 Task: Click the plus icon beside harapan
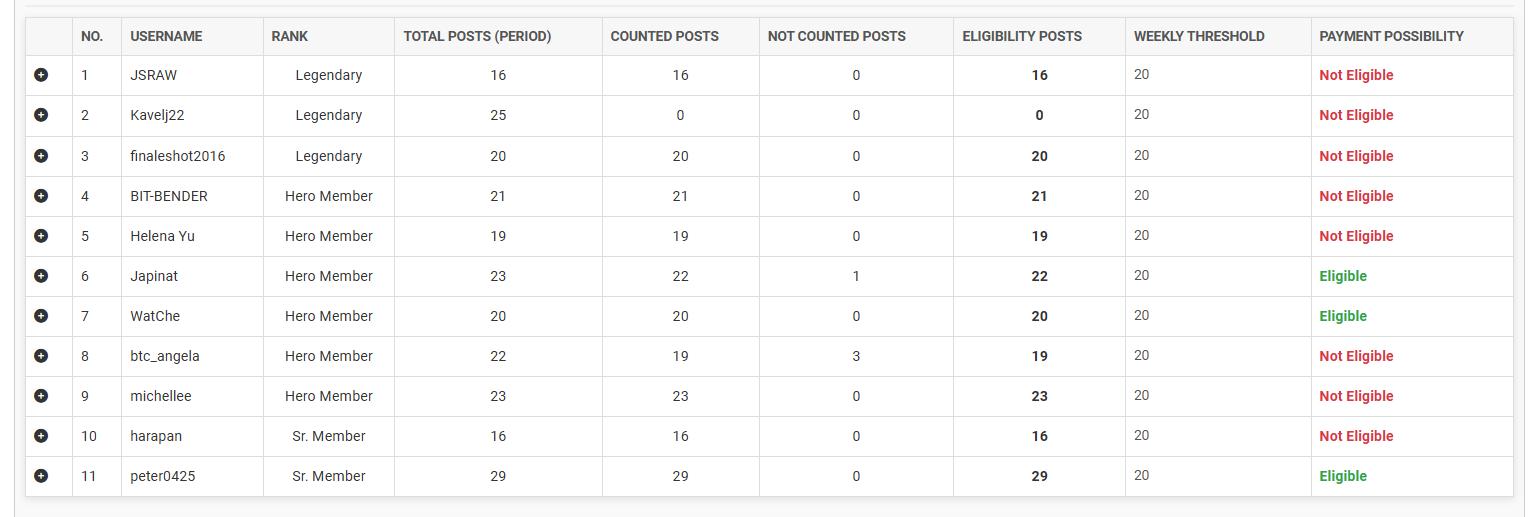[x=41, y=436]
